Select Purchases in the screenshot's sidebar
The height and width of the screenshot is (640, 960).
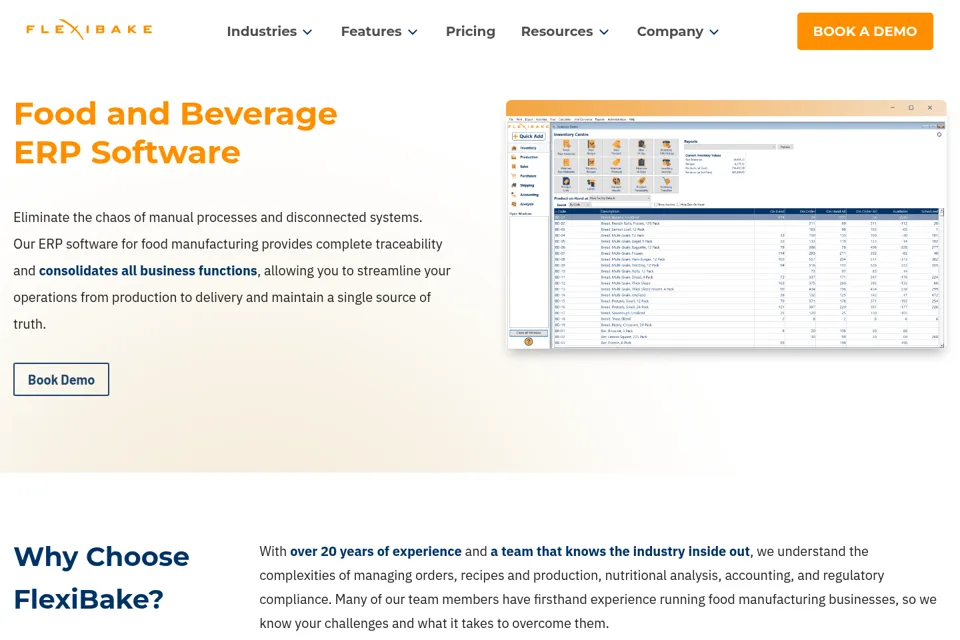[524, 176]
